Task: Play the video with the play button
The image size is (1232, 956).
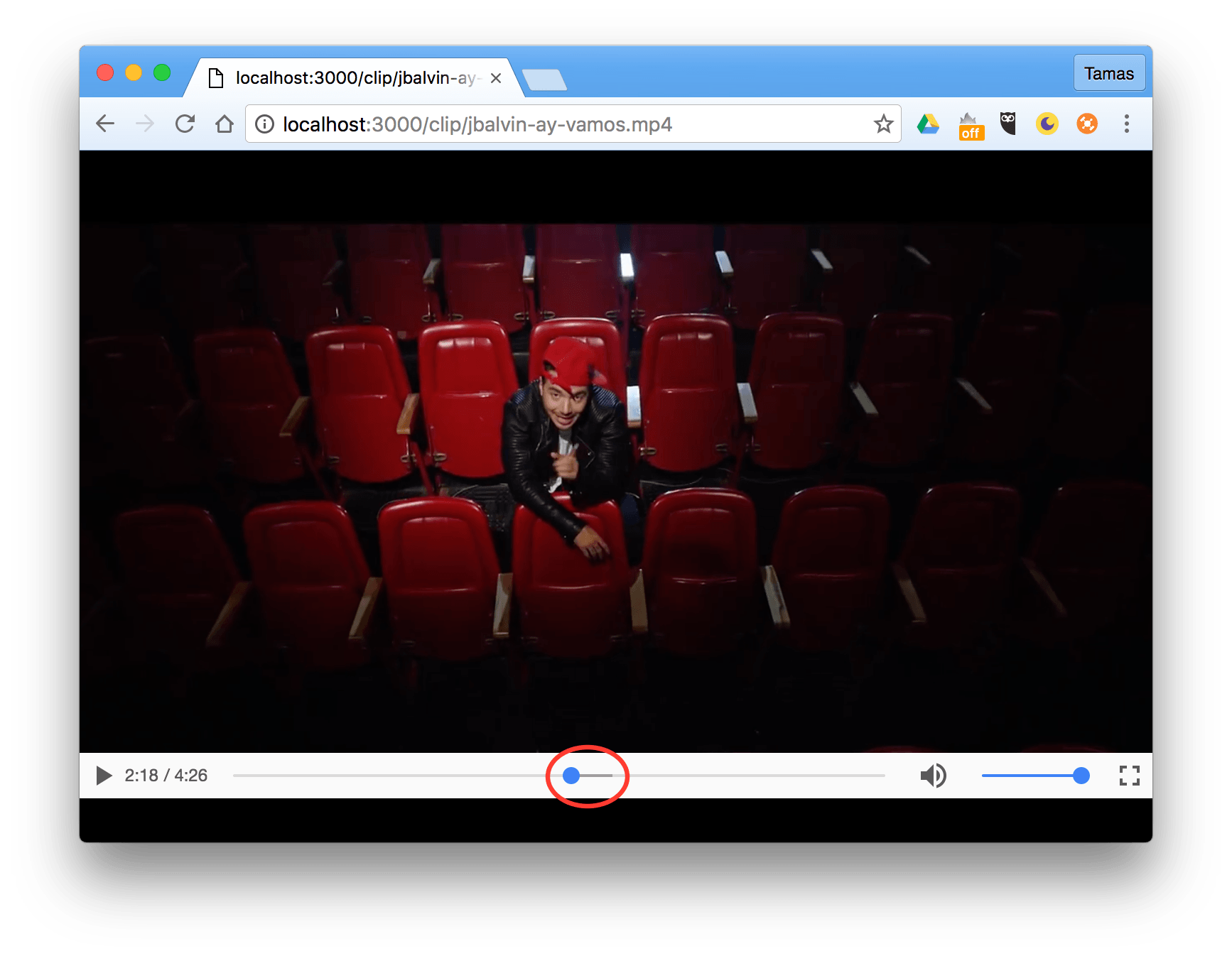Action: point(104,775)
